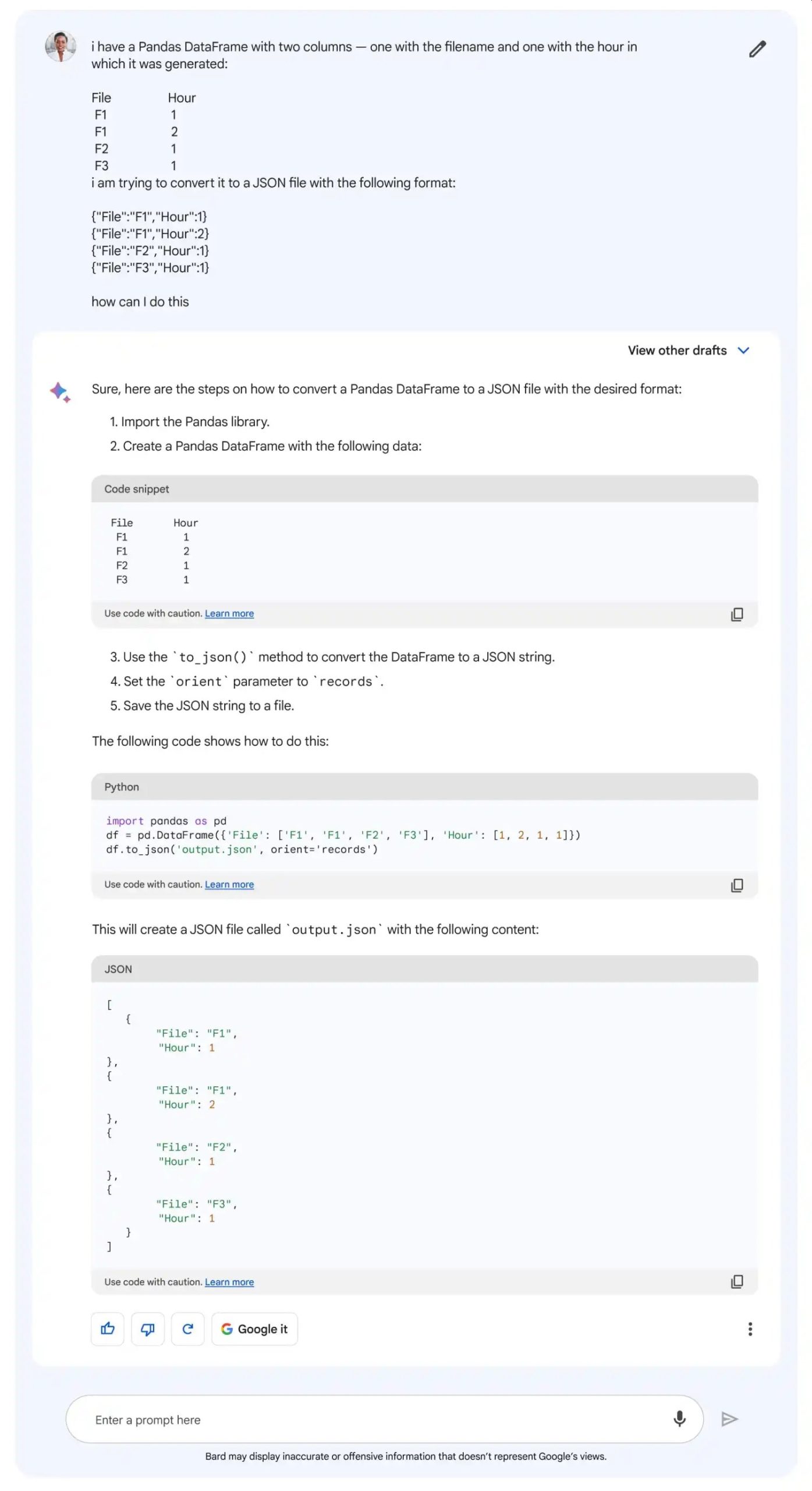Click the send message arrow icon
Screen dimensions: 812x1491
[x=729, y=1419]
